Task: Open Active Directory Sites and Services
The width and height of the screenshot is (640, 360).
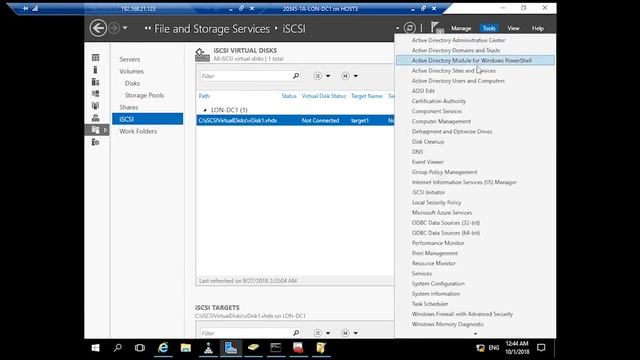Action: pos(453,71)
